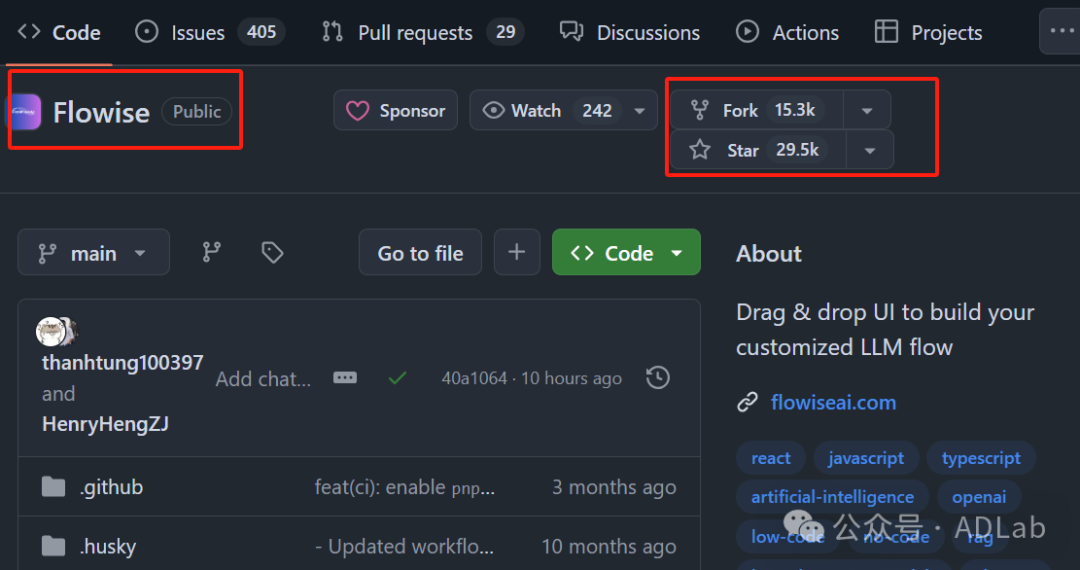Click the About heading
1080x570 pixels.
[x=769, y=253]
